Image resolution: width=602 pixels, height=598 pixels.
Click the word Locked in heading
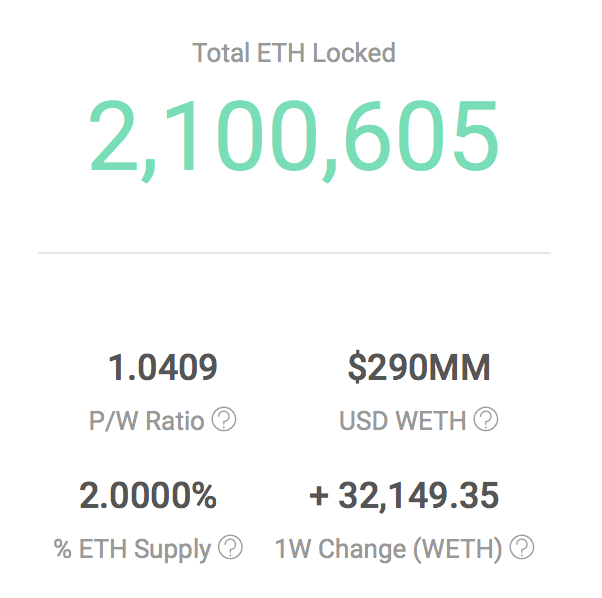click(354, 53)
